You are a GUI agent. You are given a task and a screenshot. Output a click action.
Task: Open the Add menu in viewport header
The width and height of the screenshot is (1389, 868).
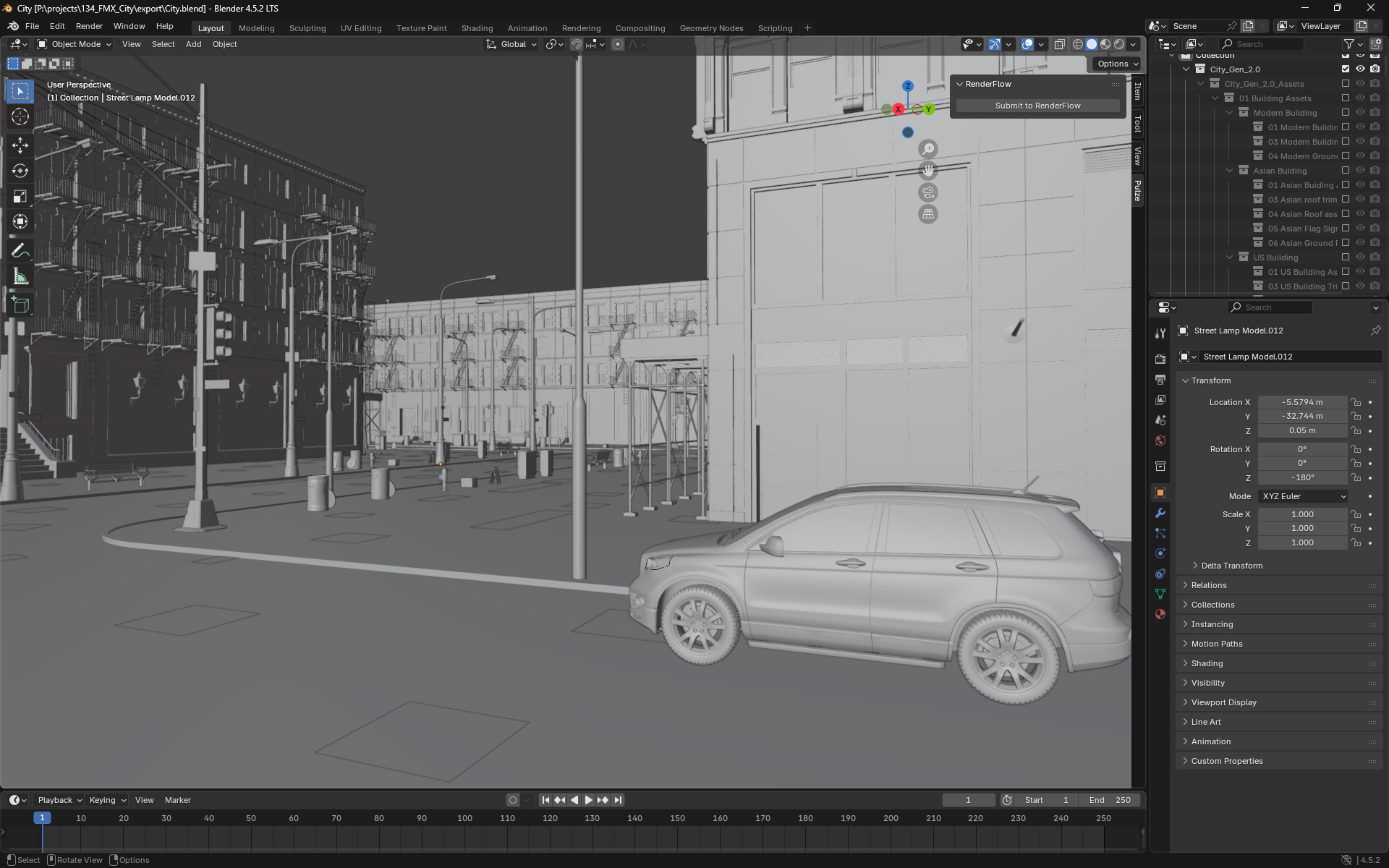[193, 44]
